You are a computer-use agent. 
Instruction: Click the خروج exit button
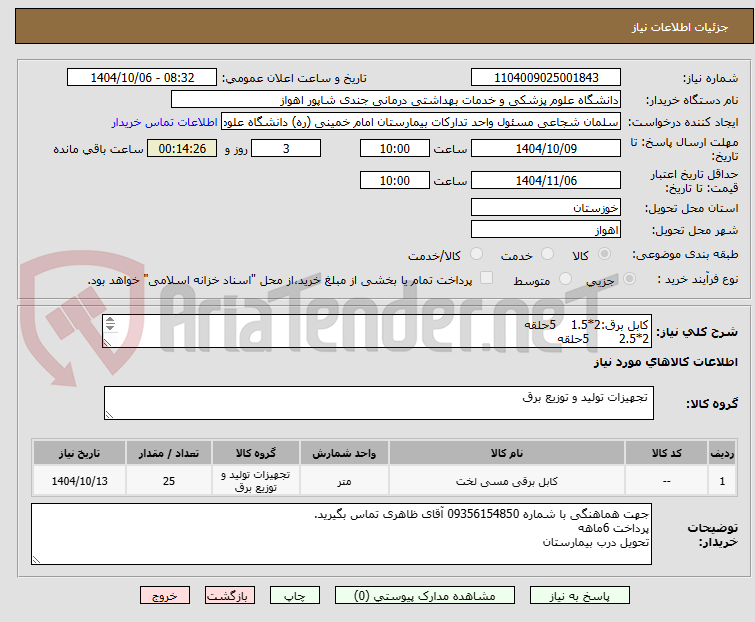[x=165, y=596]
